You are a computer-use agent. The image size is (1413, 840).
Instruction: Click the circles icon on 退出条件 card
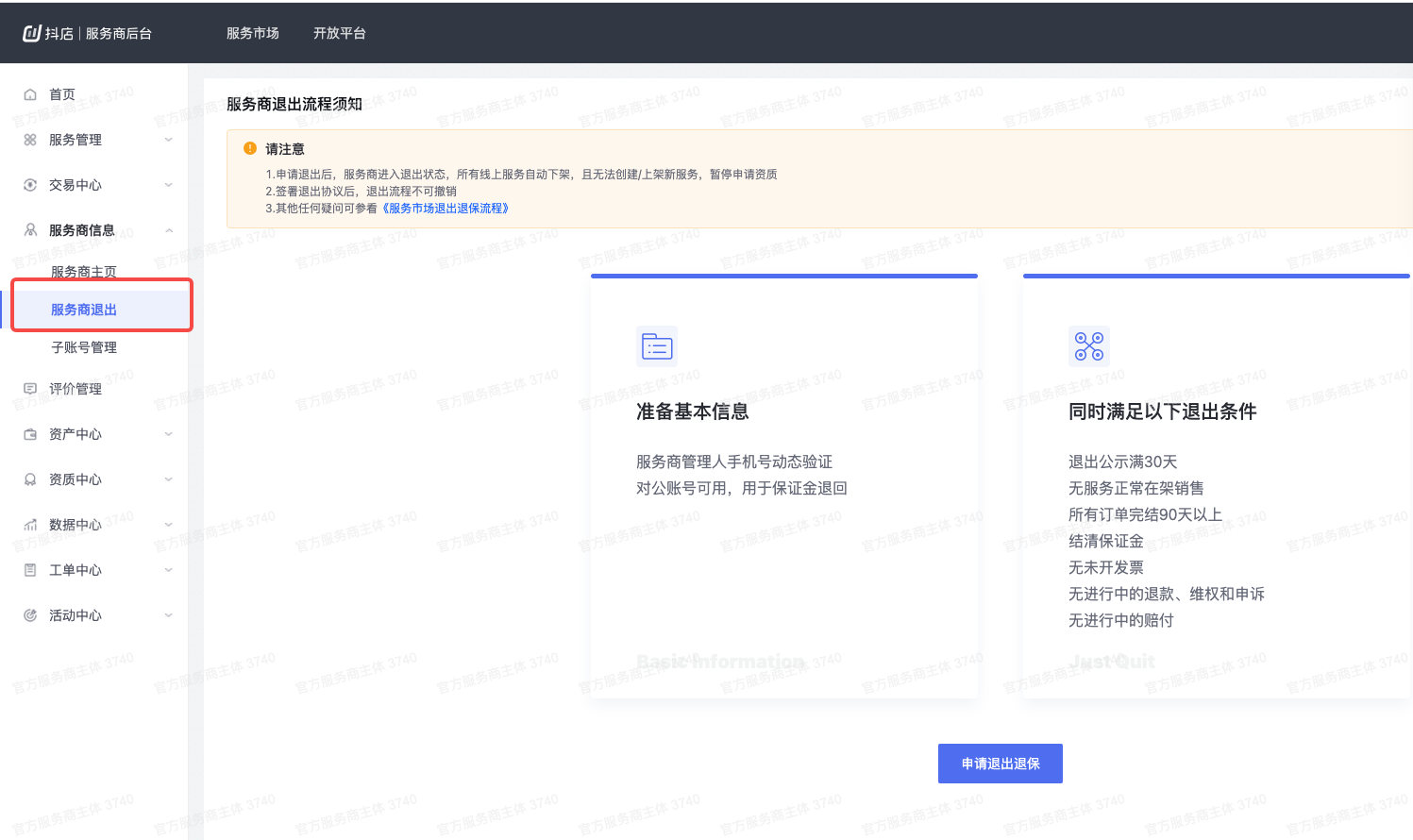point(1089,345)
